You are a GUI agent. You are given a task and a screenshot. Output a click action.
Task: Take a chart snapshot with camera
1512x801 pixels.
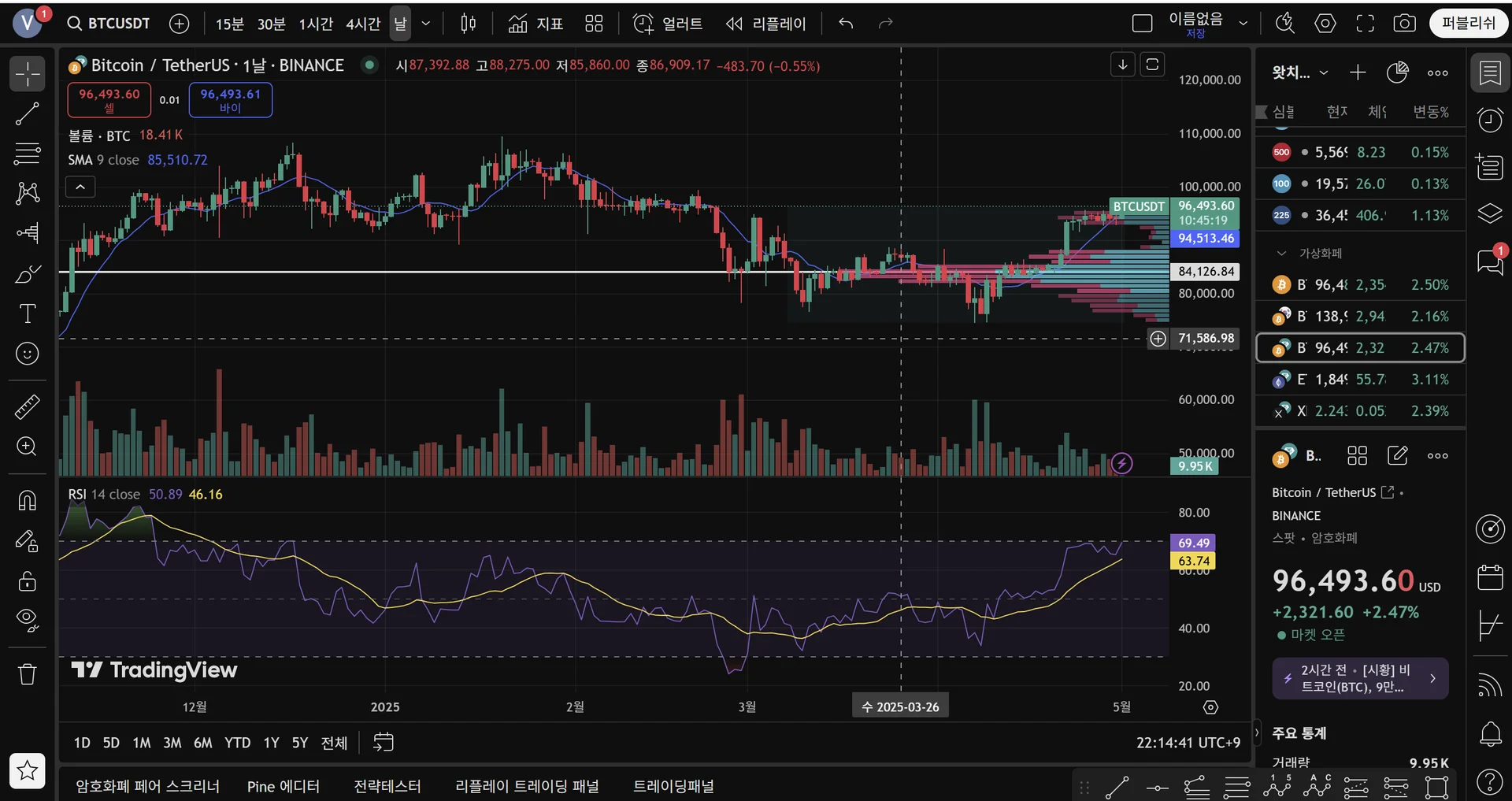click(1404, 24)
